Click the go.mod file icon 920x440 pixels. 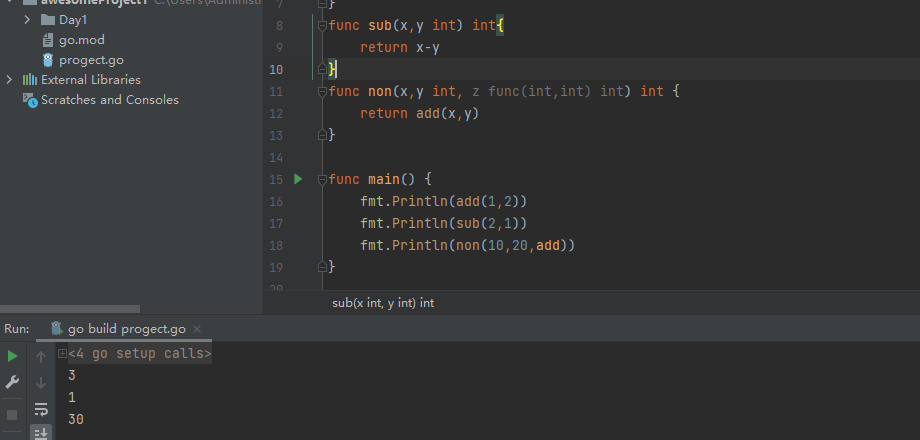tap(48, 40)
